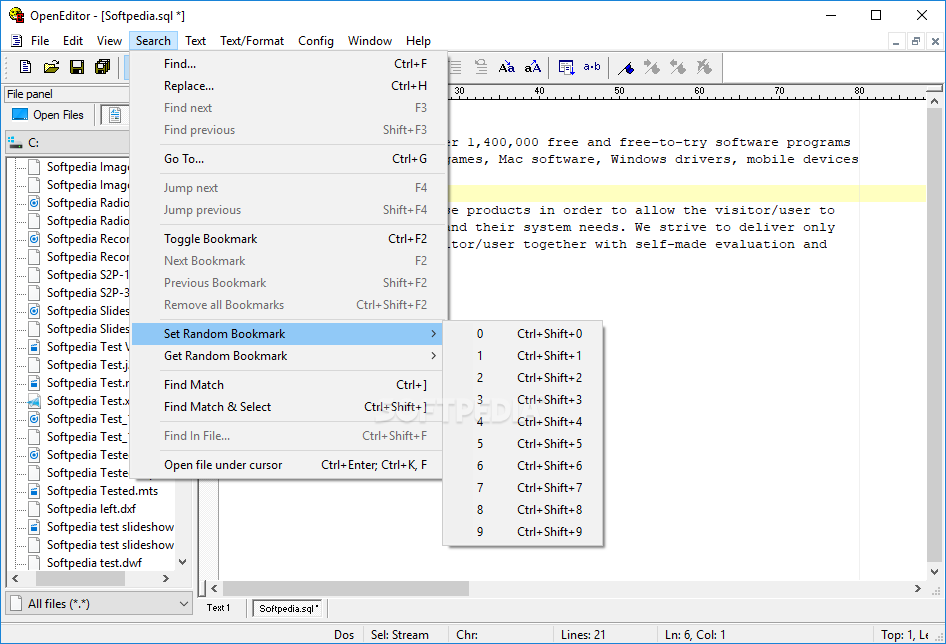Click 'Dos' in status bar
Viewport: 946px width, 644px height.
tap(344, 635)
